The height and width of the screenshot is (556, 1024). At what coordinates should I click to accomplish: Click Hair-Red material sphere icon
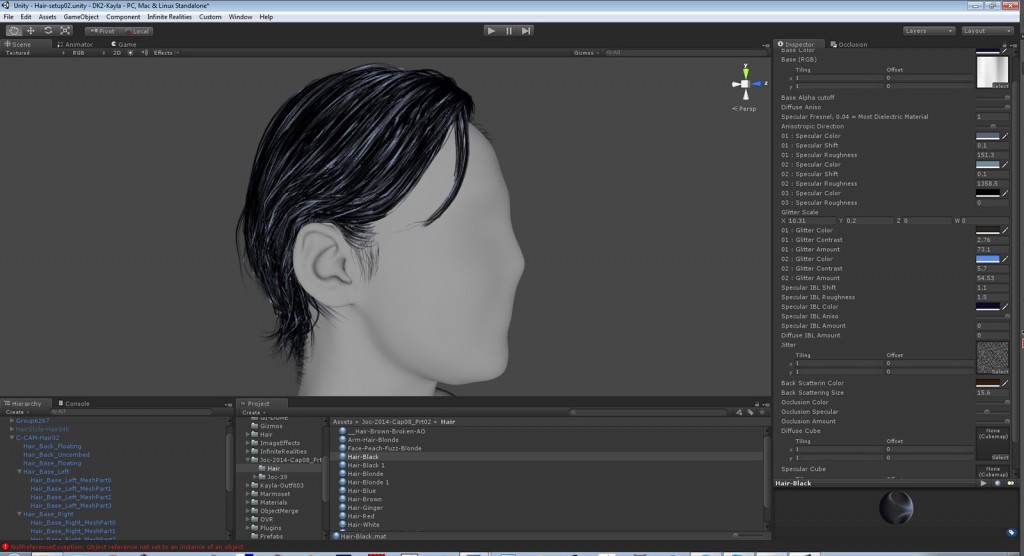[x=342, y=516]
